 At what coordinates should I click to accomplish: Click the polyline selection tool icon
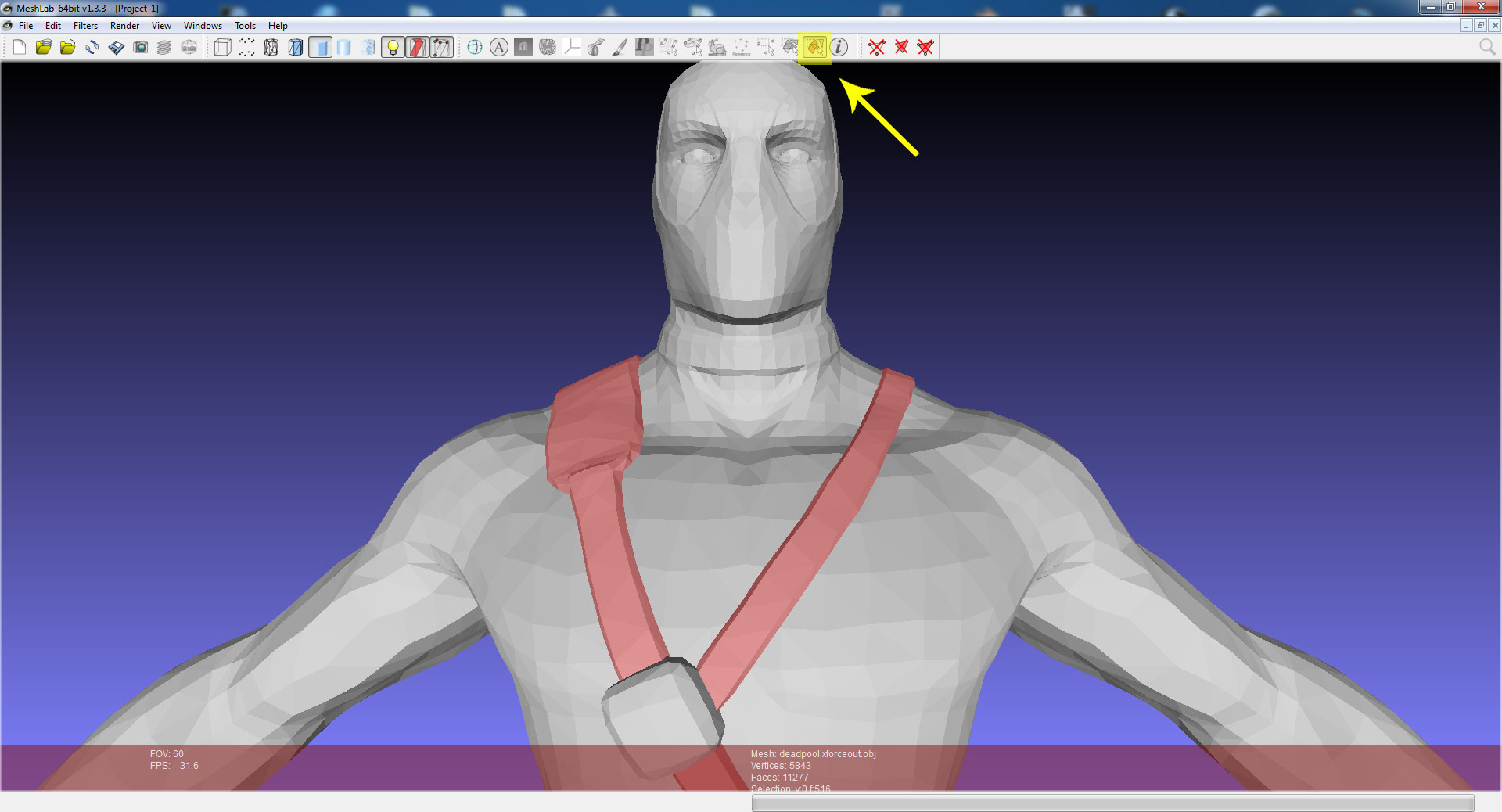(693, 48)
